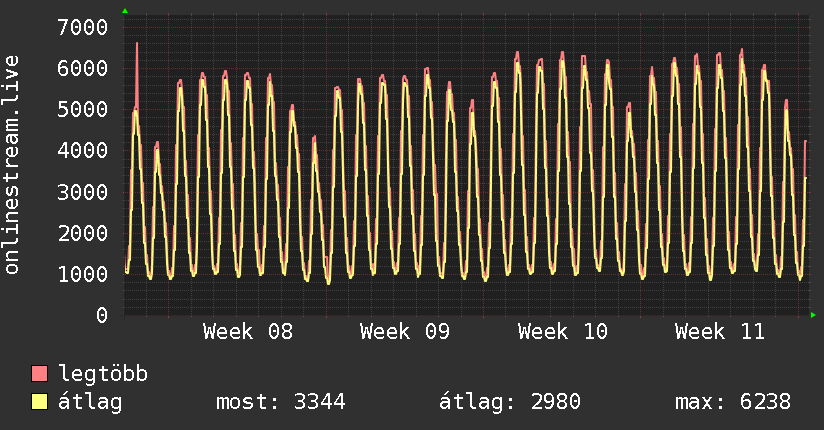
Task: Click the onlinestream.live vertical axis title
Action: [11, 165]
